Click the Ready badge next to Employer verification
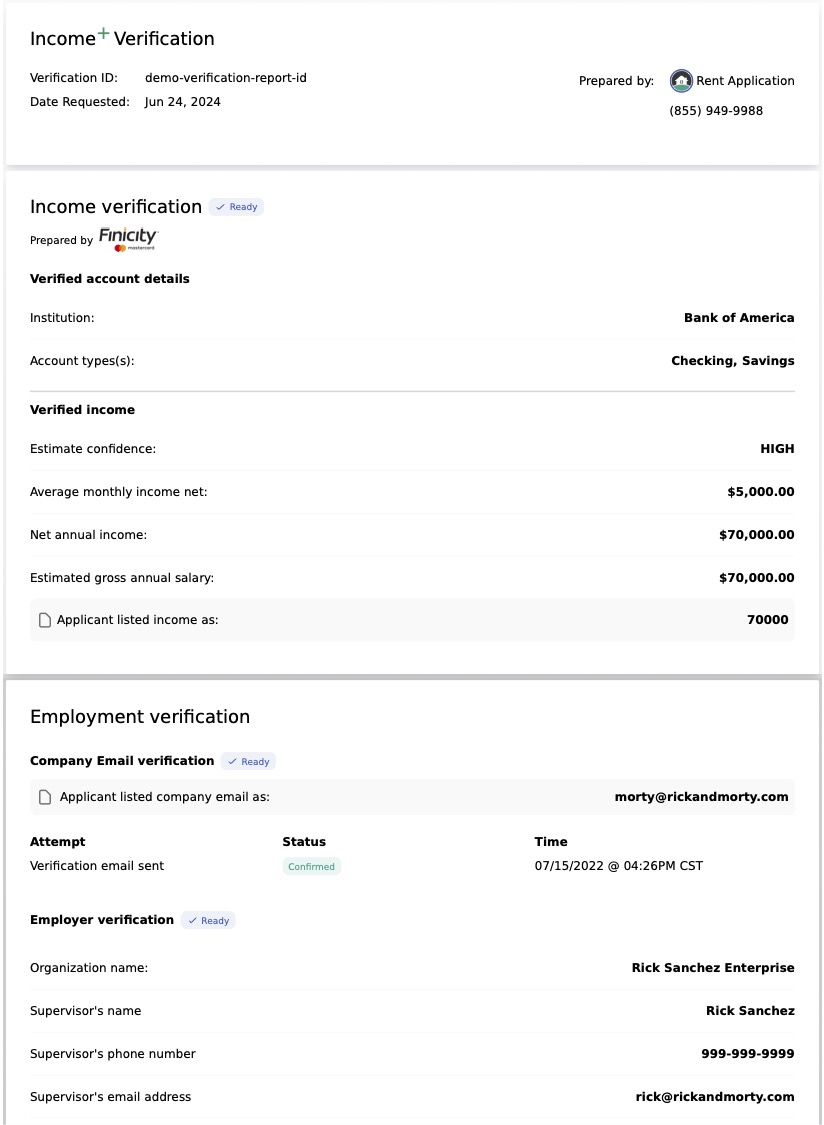This screenshot has width=824, height=1125. (x=208, y=921)
